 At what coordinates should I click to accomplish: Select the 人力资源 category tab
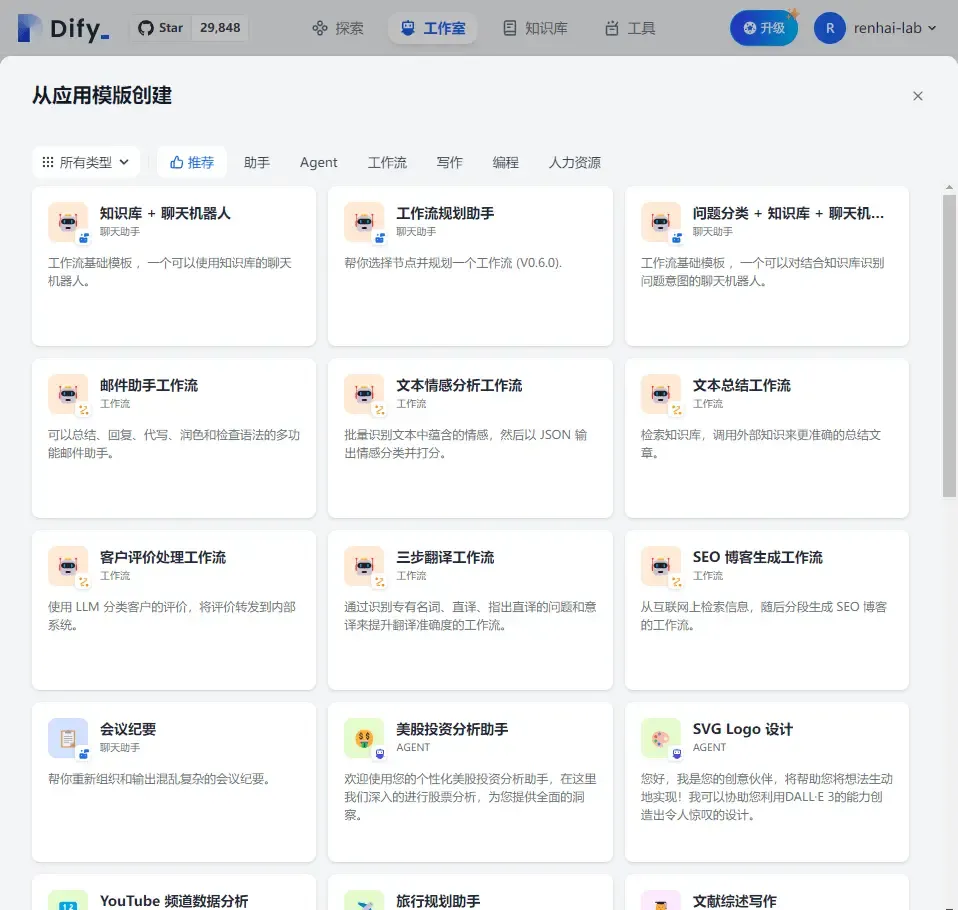(575, 162)
